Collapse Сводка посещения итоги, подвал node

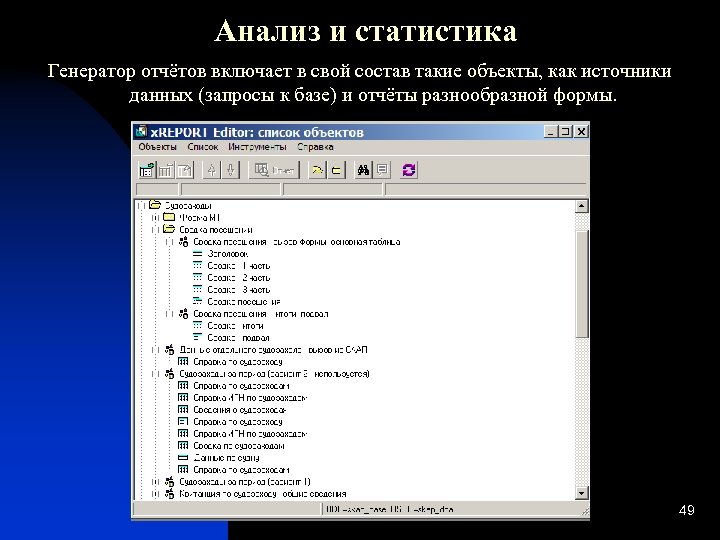169,314
